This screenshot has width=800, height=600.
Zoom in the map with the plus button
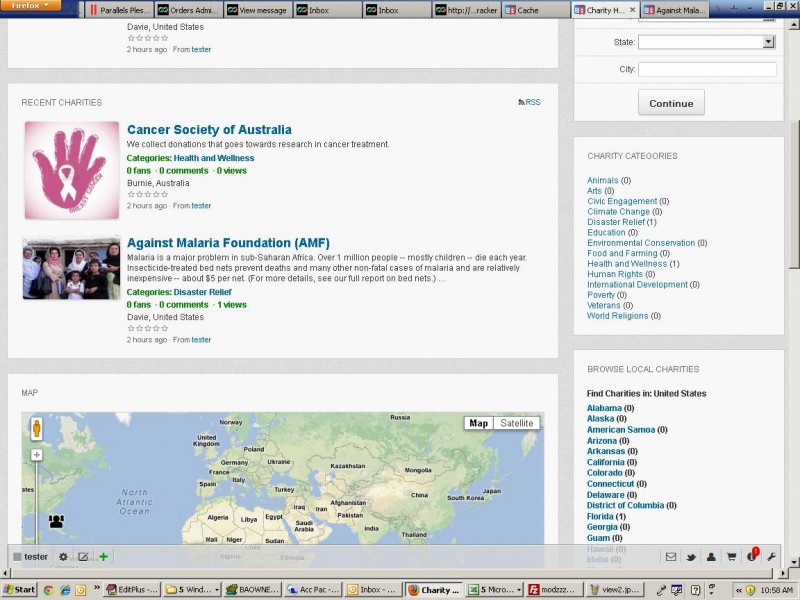pos(36,455)
